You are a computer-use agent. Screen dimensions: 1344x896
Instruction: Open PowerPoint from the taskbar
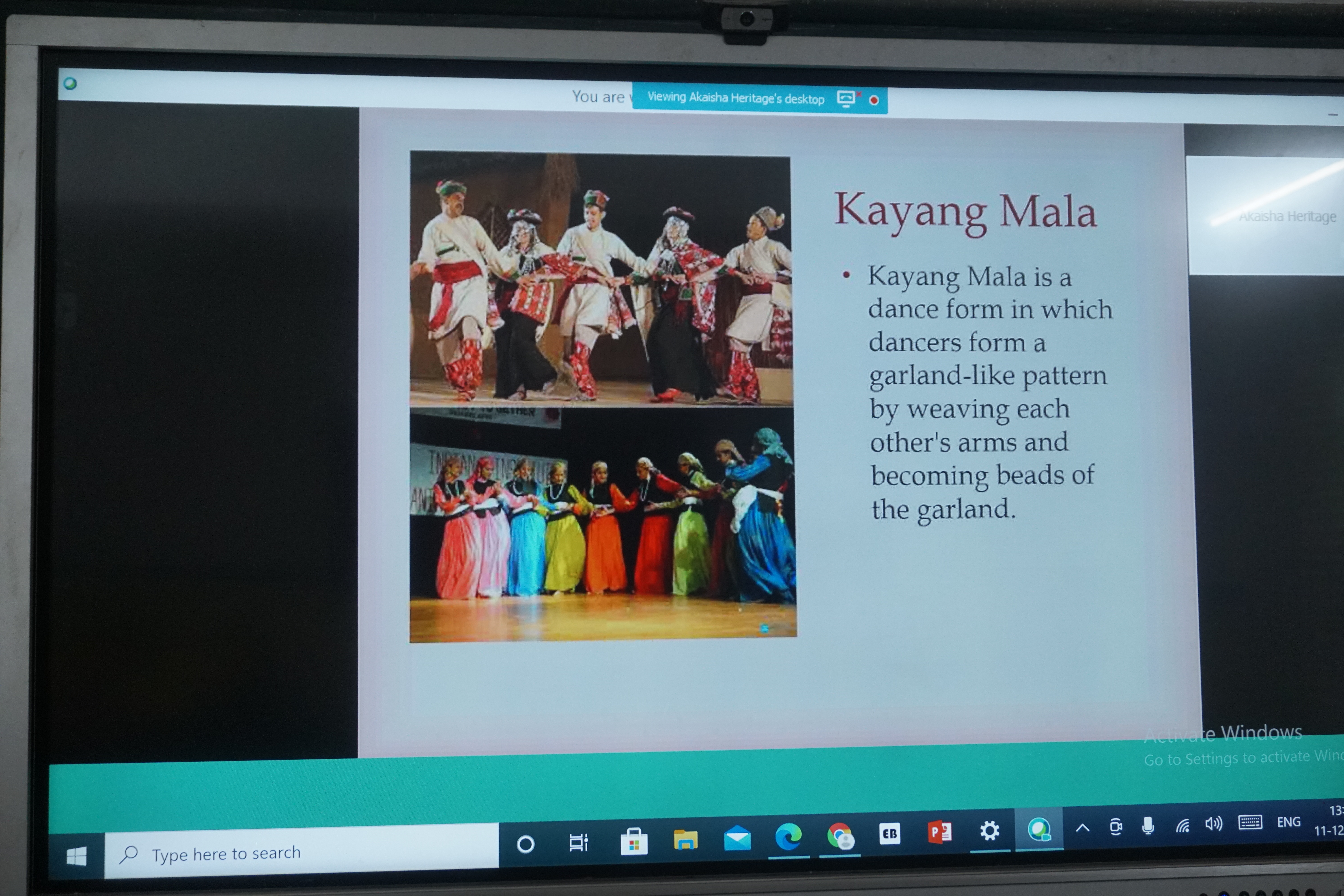[939, 832]
